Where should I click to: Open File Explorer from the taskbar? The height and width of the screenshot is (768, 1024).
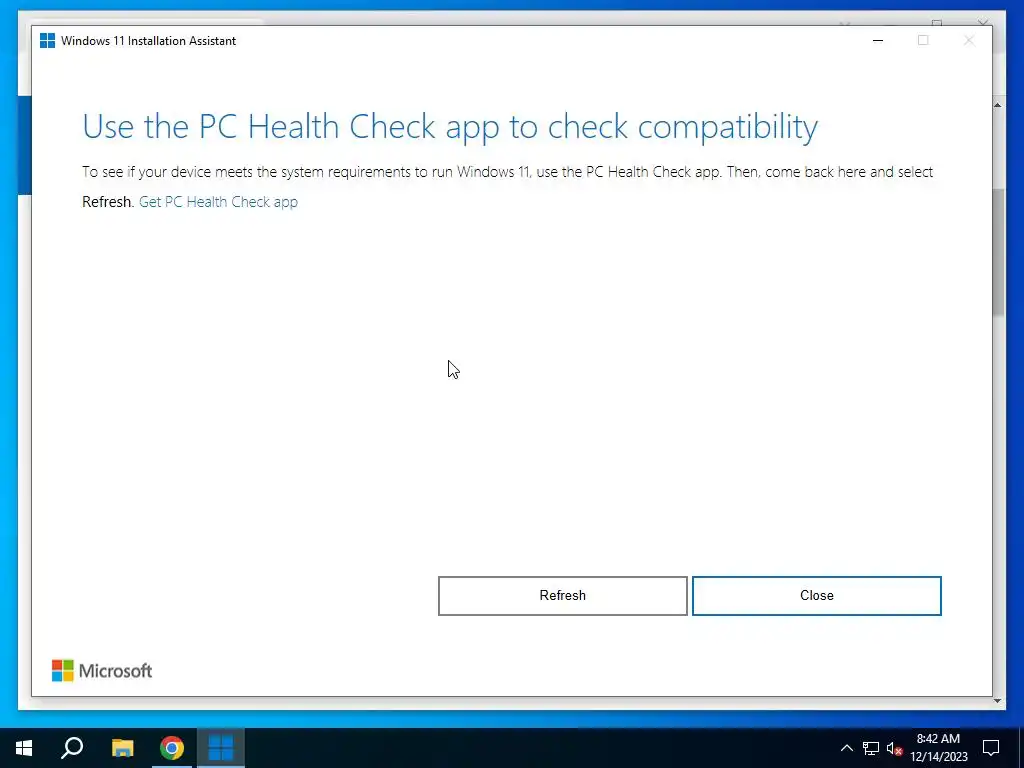click(122, 748)
